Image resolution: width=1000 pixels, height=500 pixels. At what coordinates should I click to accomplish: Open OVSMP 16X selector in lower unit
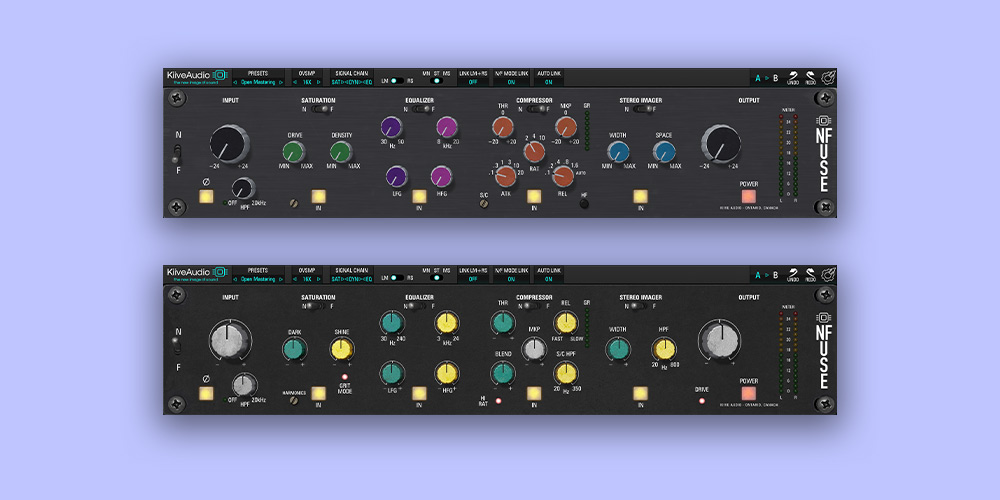click(x=307, y=279)
